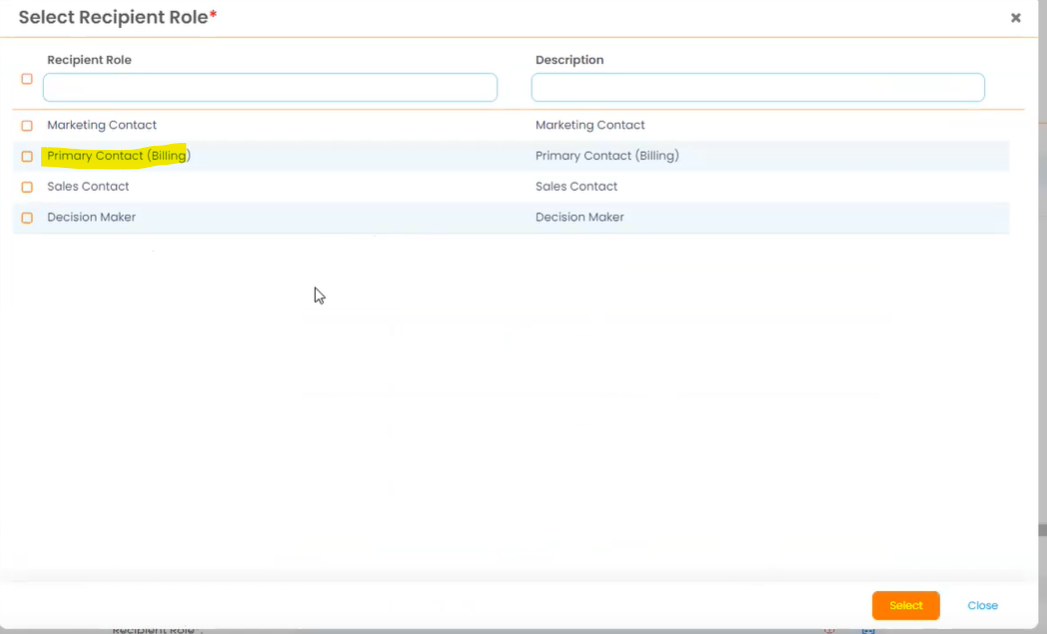Enable the Sales Contact checkbox
The width and height of the screenshot is (1047, 634).
coord(27,187)
